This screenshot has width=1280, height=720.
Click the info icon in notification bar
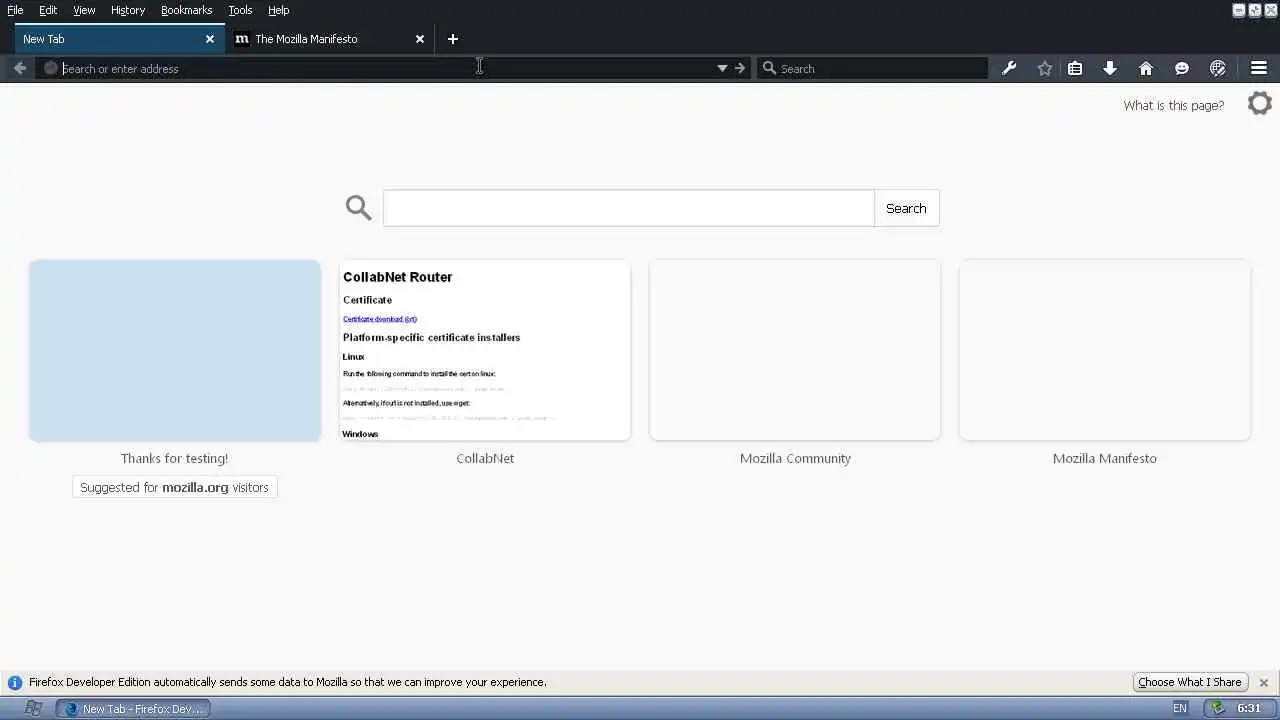click(15, 683)
